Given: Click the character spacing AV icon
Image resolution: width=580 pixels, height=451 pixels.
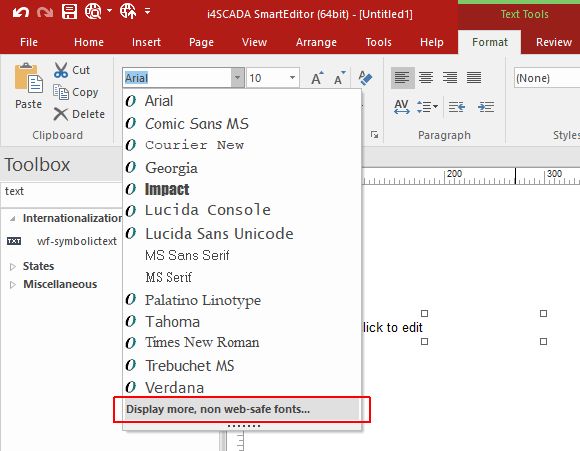Looking at the screenshot, I should pyautogui.click(x=401, y=107).
